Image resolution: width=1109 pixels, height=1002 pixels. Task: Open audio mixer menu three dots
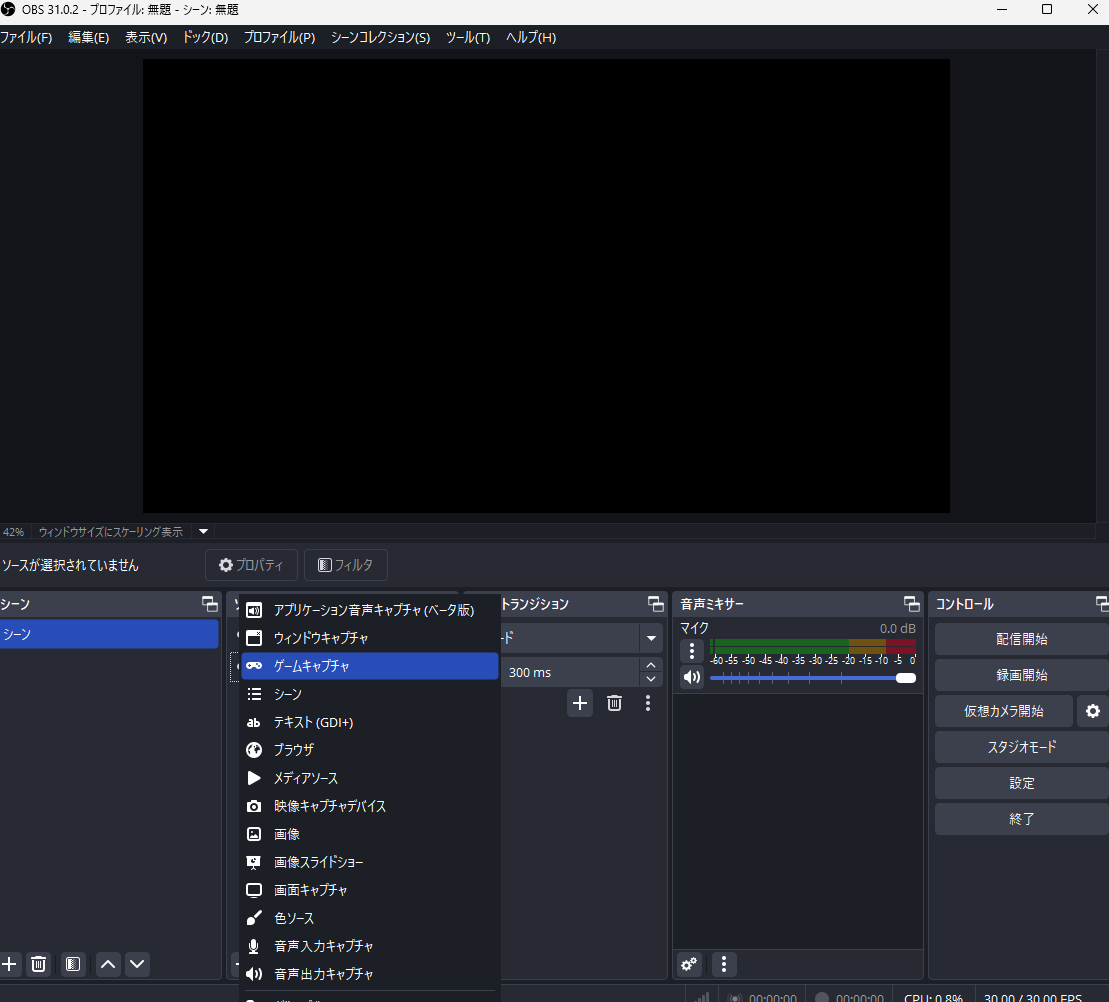pyautogui.click(x=724, y=964)
